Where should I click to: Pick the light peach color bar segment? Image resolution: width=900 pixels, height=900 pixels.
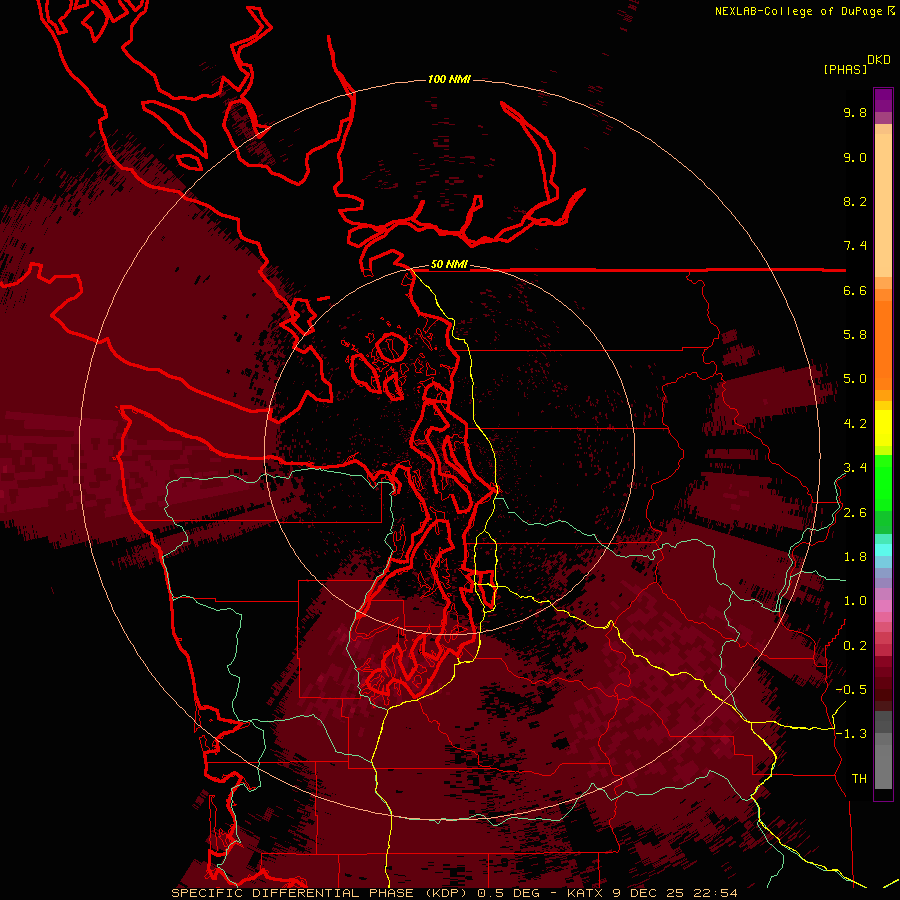coord(883,205)
